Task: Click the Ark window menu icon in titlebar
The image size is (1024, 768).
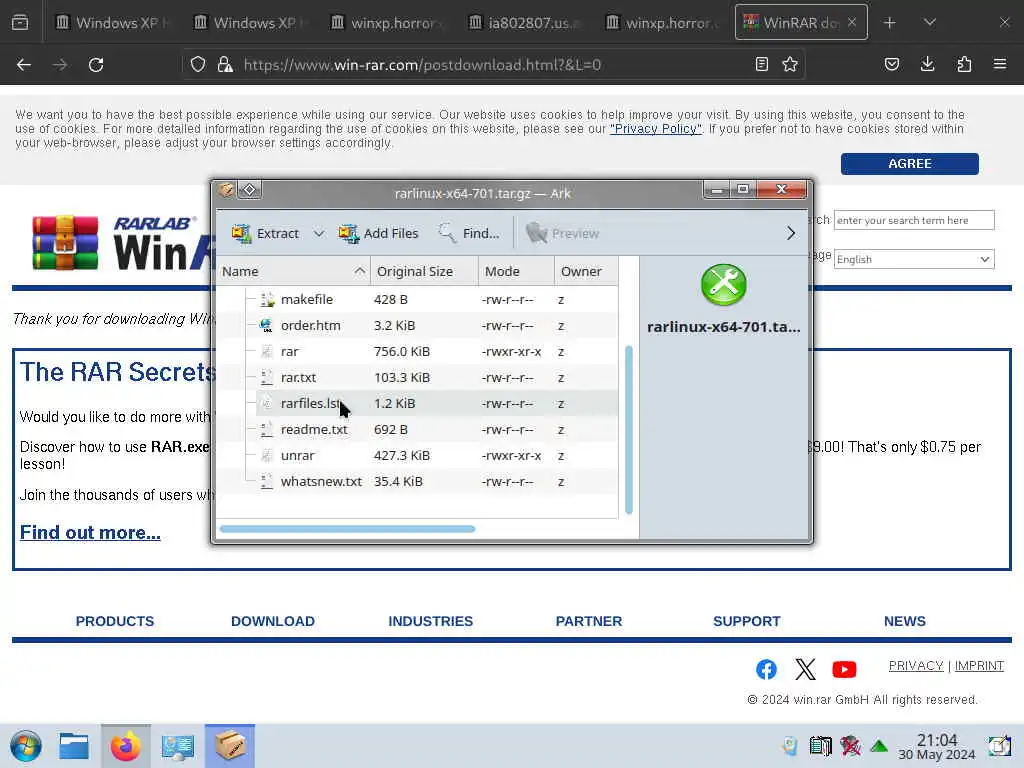Action: tap(227, 189)
